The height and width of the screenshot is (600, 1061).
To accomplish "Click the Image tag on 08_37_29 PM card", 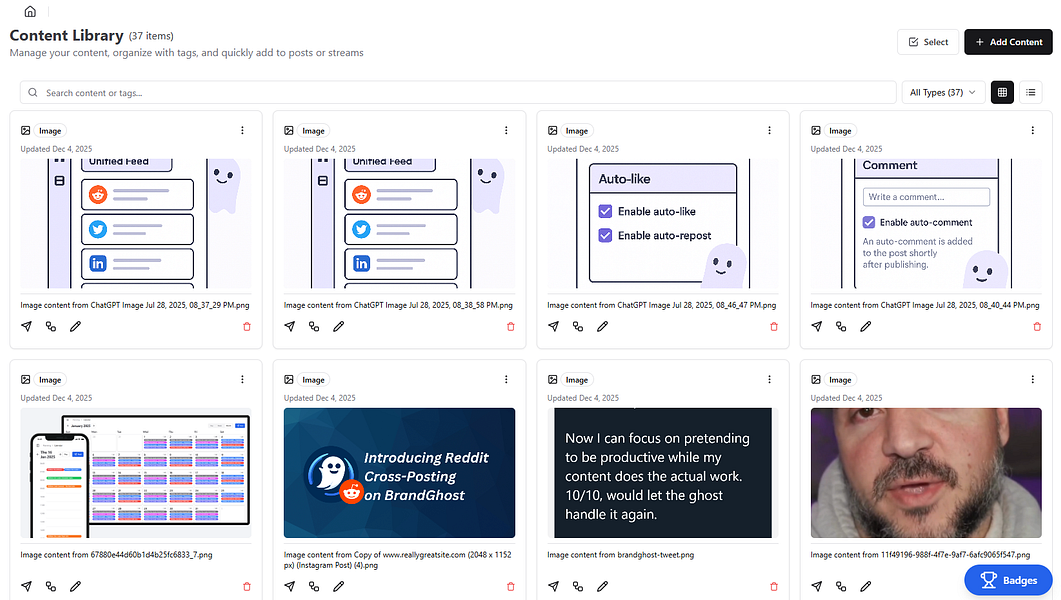I will [x=49, y=131].
